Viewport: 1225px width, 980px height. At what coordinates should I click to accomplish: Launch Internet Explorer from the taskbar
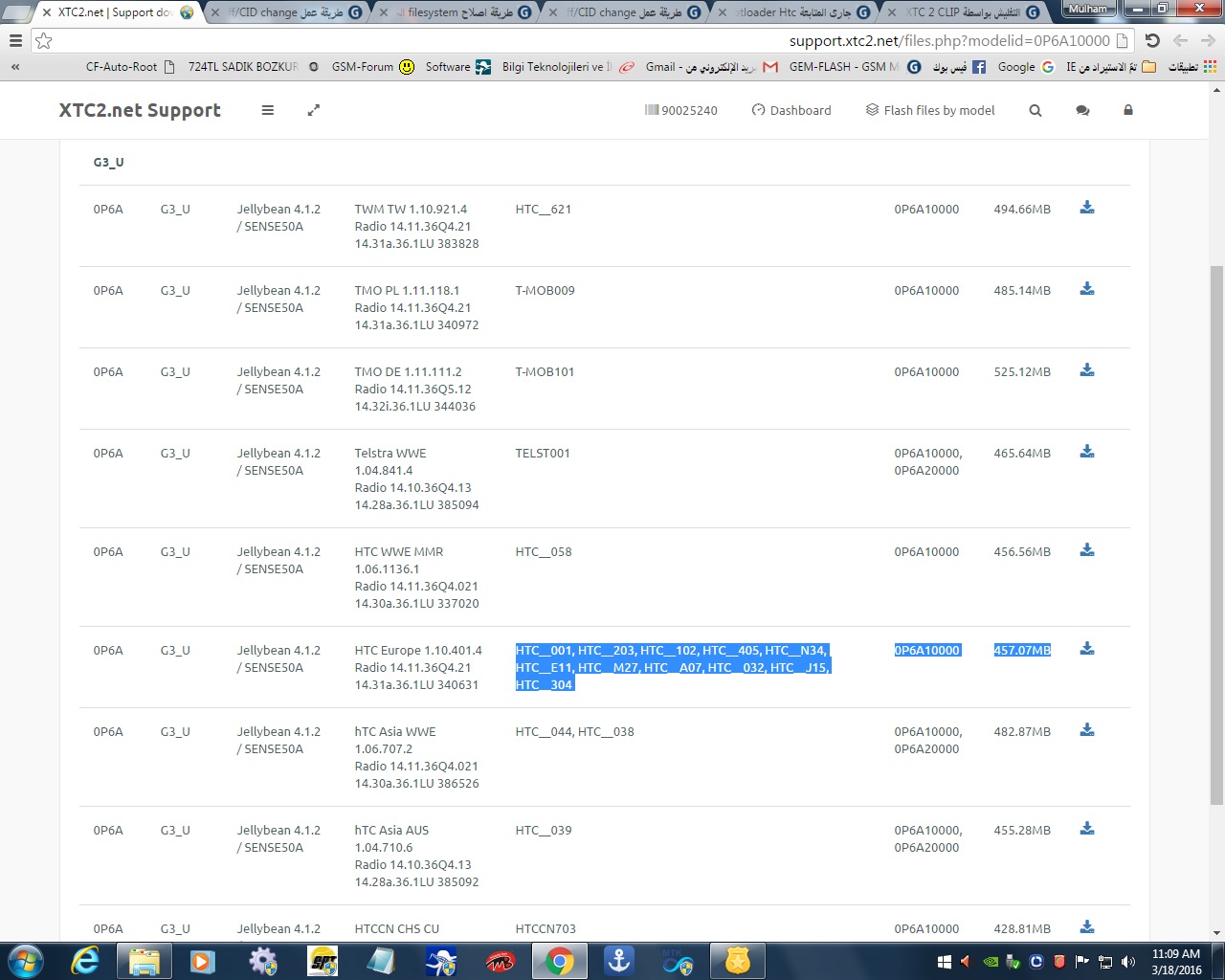85,961
